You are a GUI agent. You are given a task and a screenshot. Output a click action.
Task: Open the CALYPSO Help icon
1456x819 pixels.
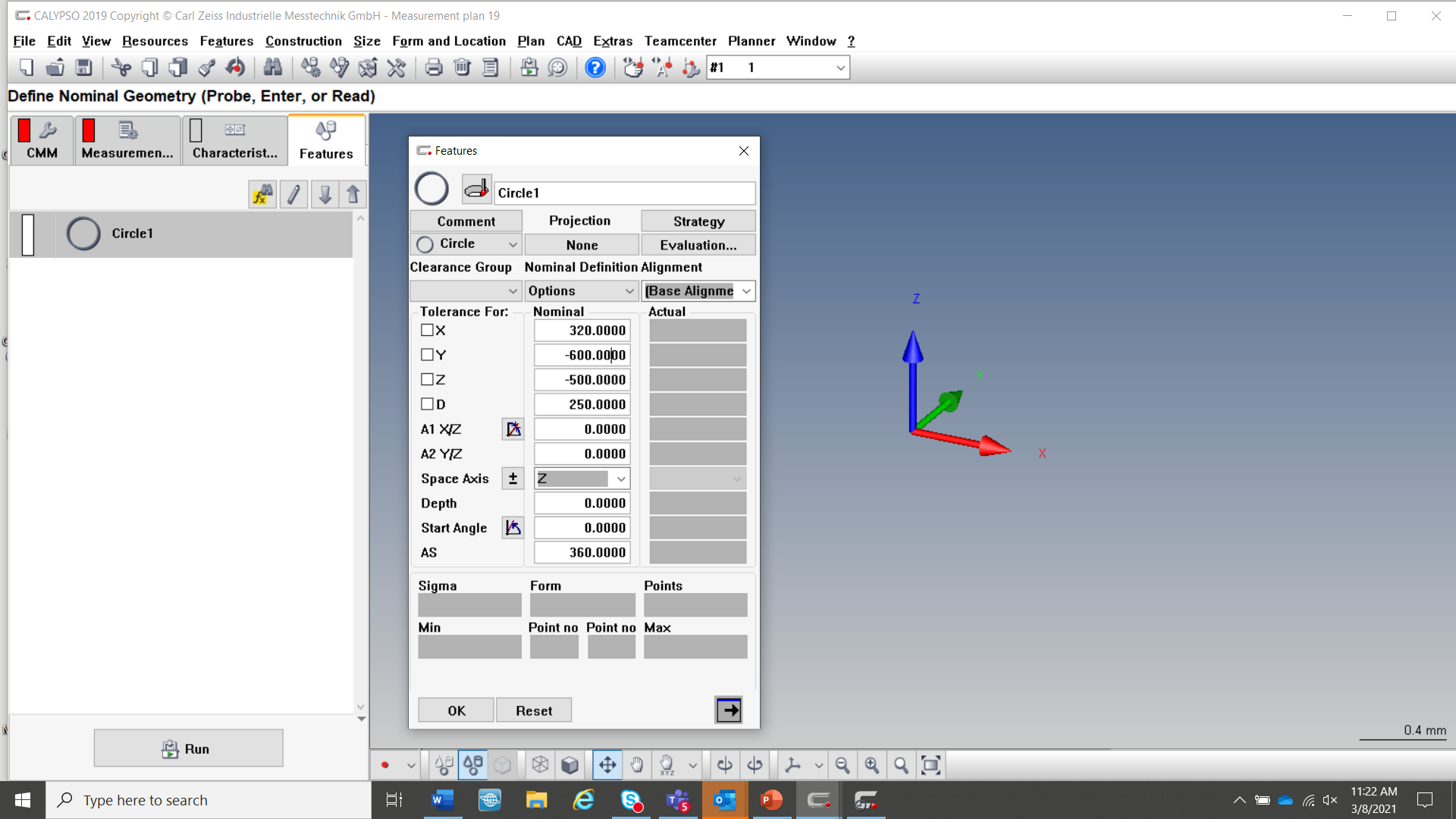(595, 67)
